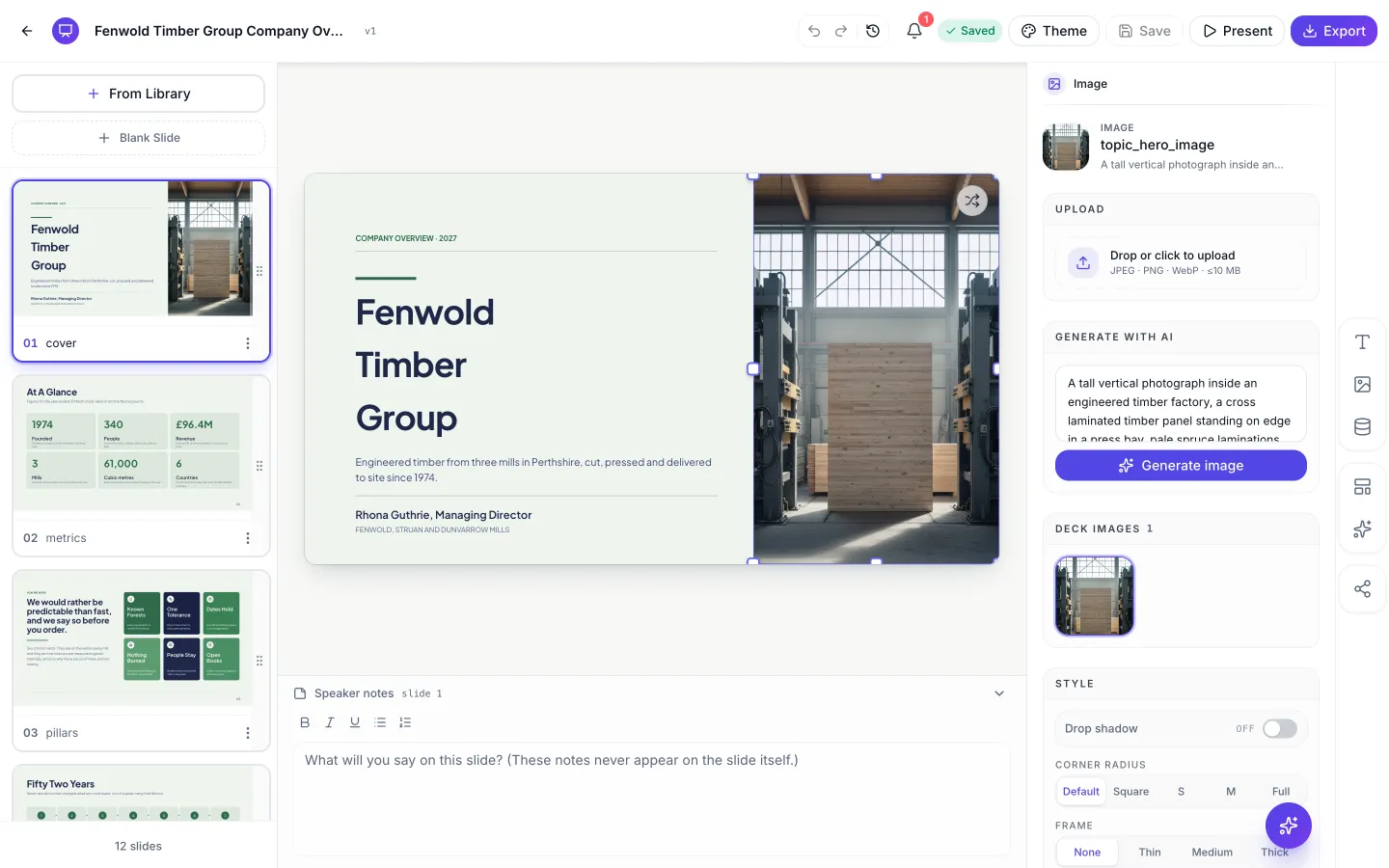Click the share icon in right rail
The height and width of the screenshot is (868, 1389).
pyautogui.click(x=1362, y=589)
